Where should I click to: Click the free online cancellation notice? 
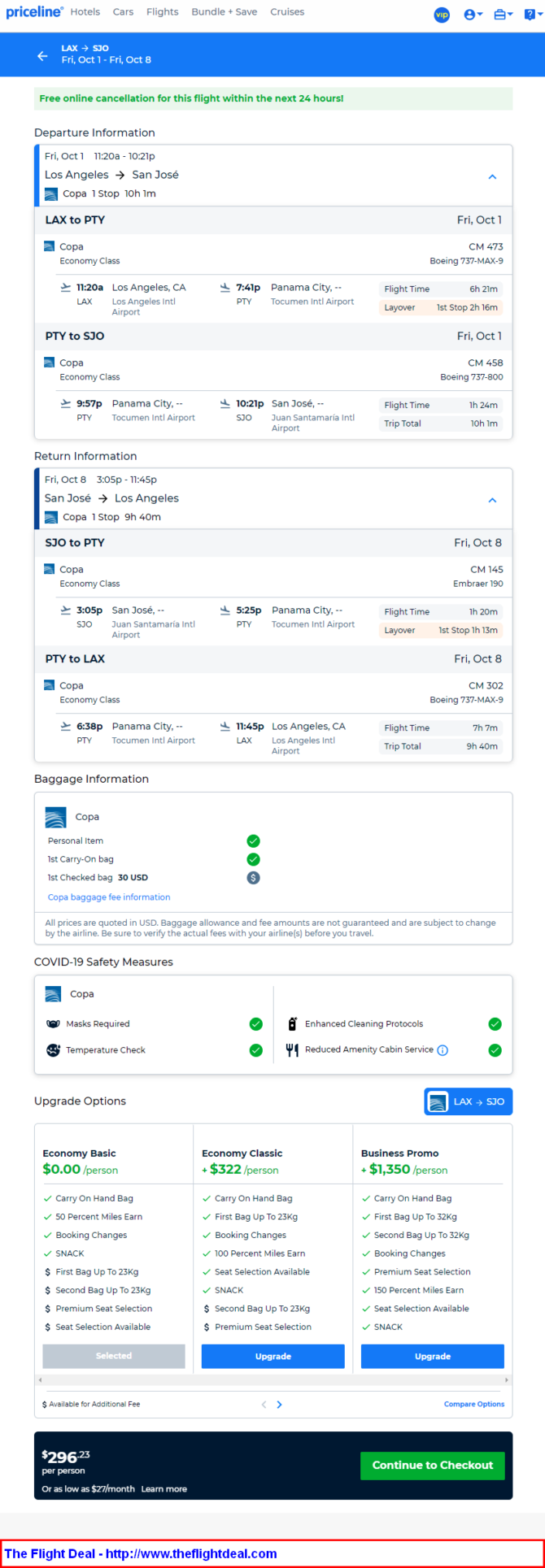pos(273,98)
